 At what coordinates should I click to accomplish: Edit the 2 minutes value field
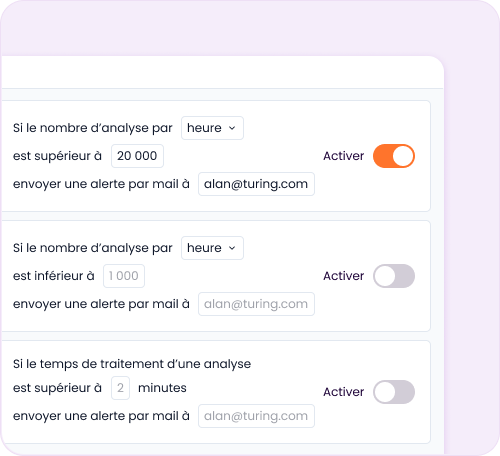click(x=120, y=388)
